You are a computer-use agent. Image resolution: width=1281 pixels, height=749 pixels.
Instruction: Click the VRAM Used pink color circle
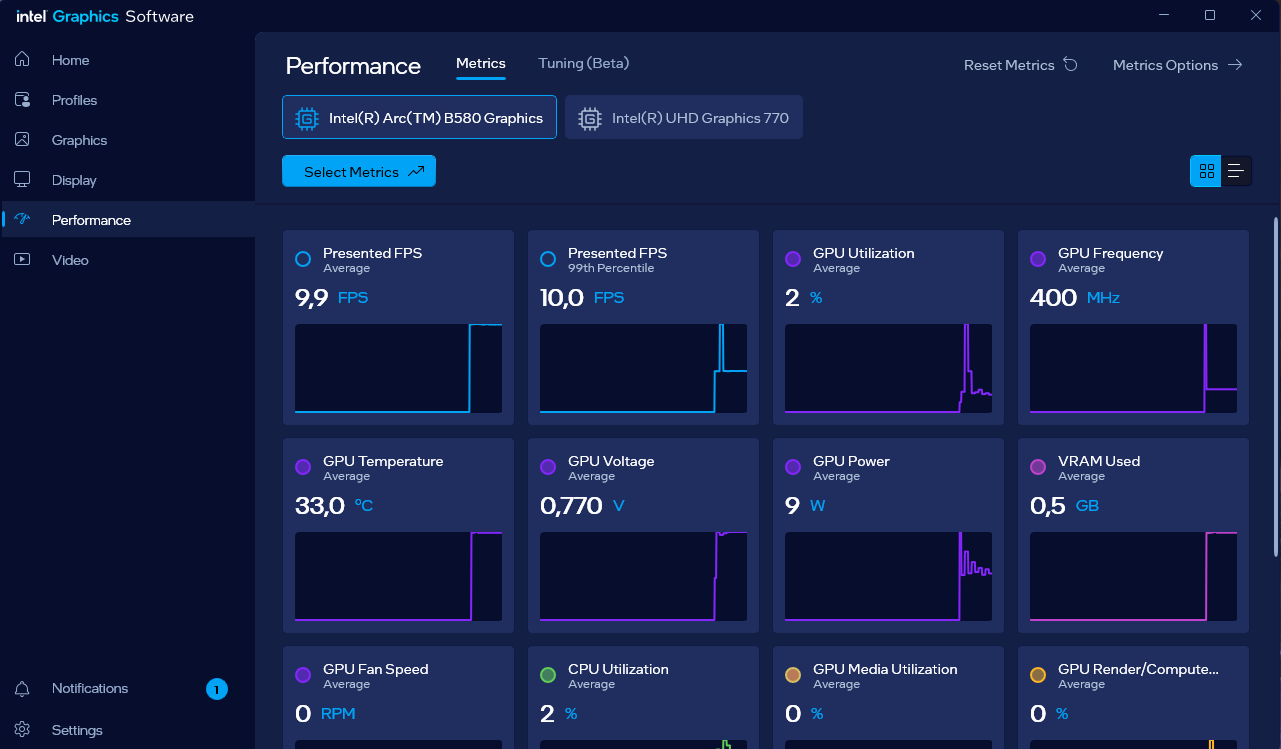[x=1038, y=467]
